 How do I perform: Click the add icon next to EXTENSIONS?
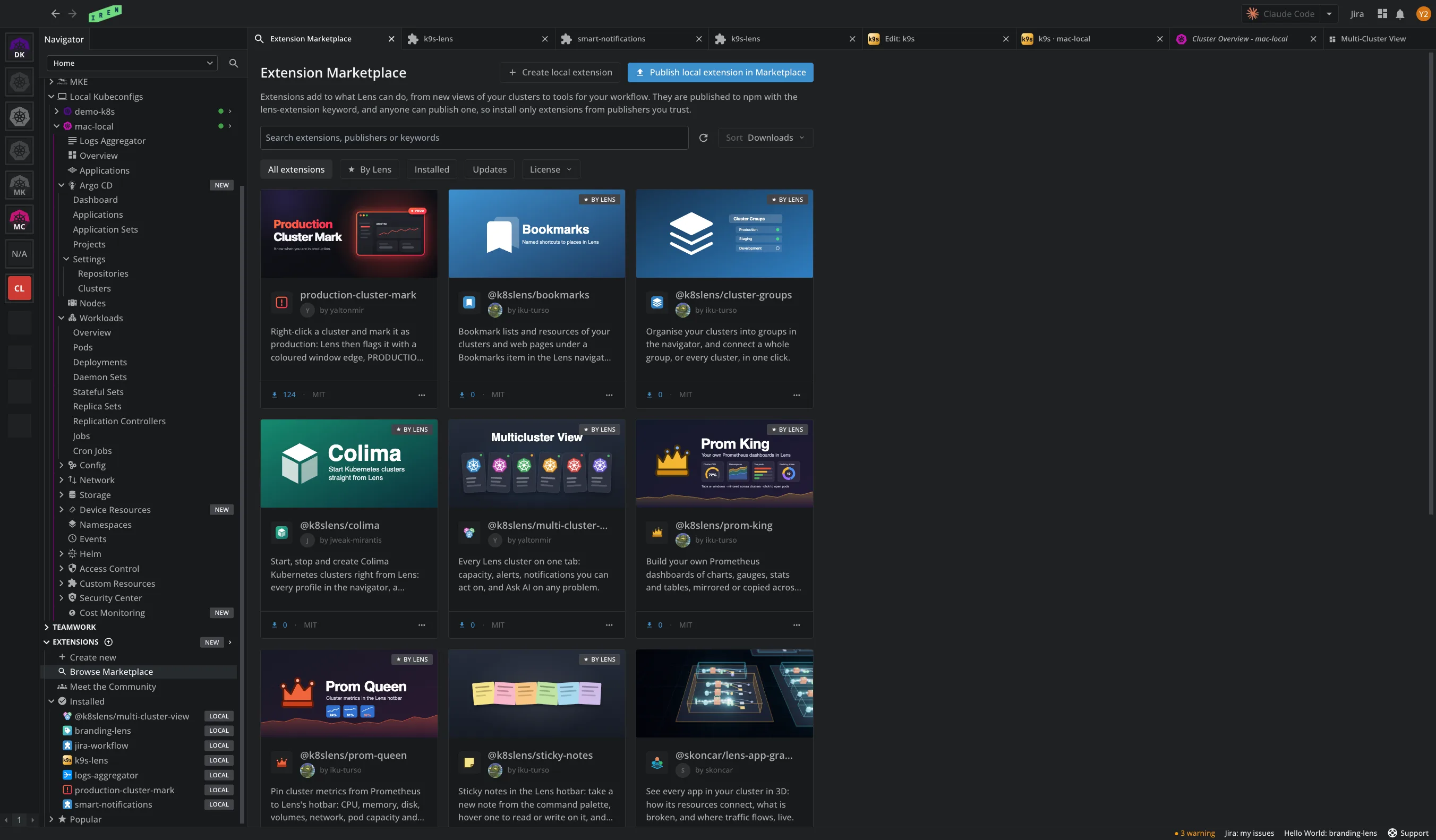coord(108,642)
